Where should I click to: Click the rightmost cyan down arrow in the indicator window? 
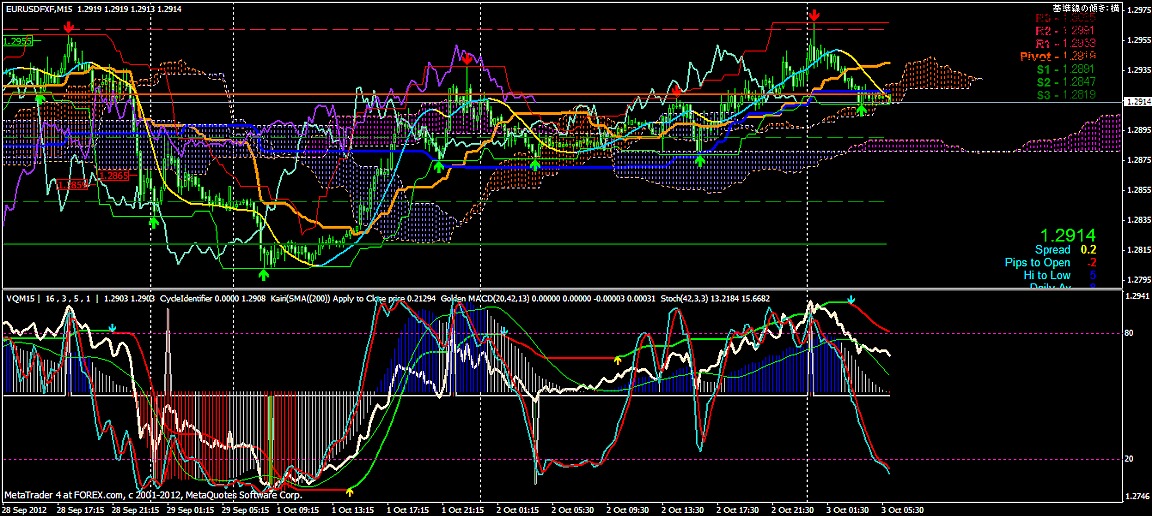coord(851,299)
